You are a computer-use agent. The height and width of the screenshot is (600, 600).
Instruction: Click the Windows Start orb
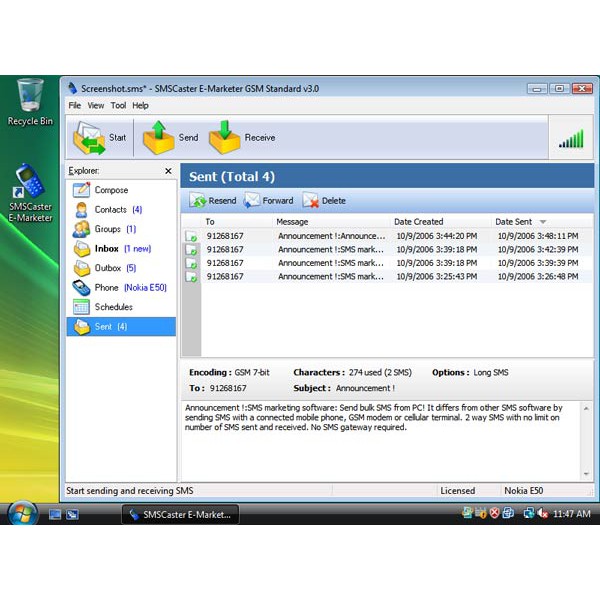coord(22,514)
